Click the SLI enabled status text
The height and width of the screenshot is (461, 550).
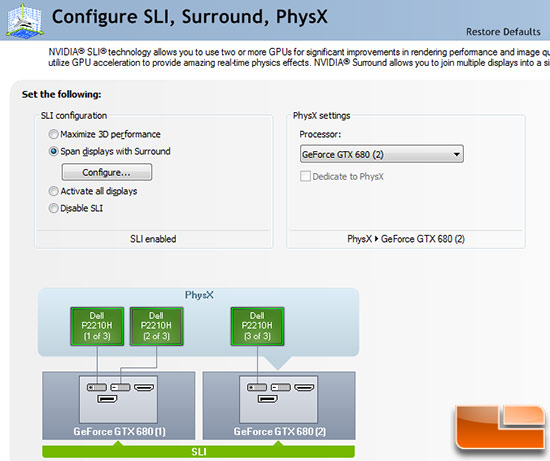pyautogui.click(x=153, y=239)
